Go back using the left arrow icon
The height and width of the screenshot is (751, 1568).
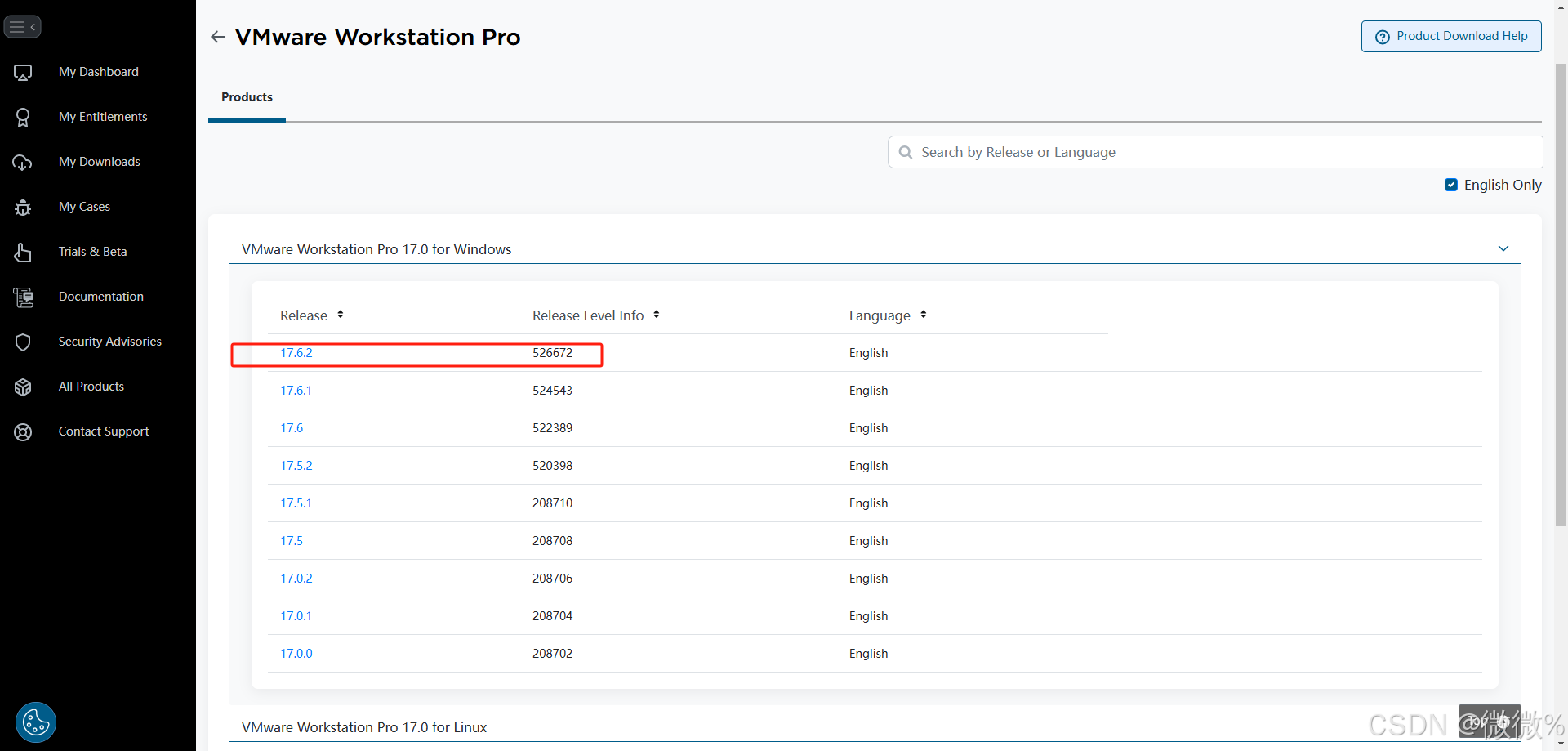click(x=218, y=37)
